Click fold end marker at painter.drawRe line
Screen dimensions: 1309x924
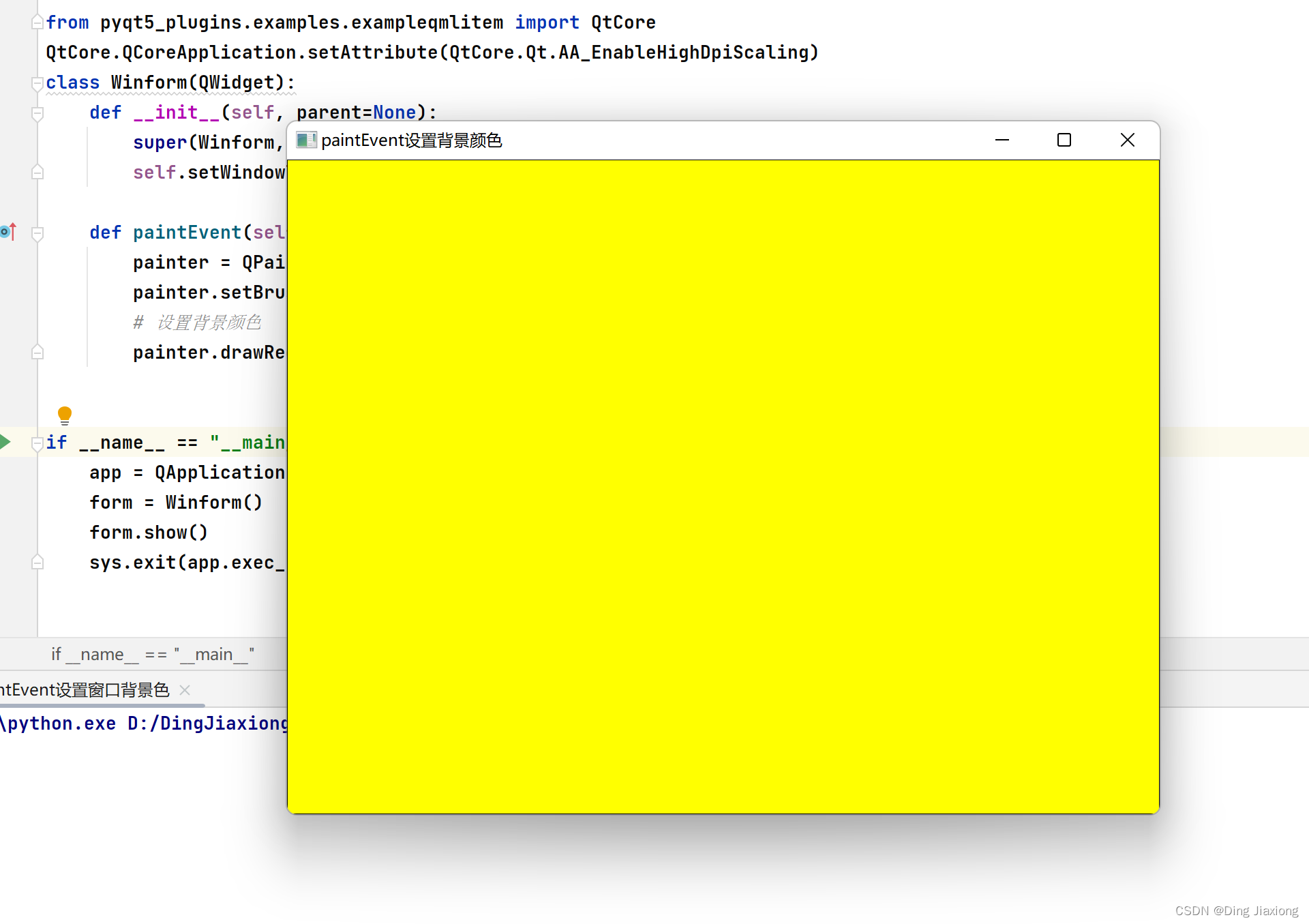[37, 353]
